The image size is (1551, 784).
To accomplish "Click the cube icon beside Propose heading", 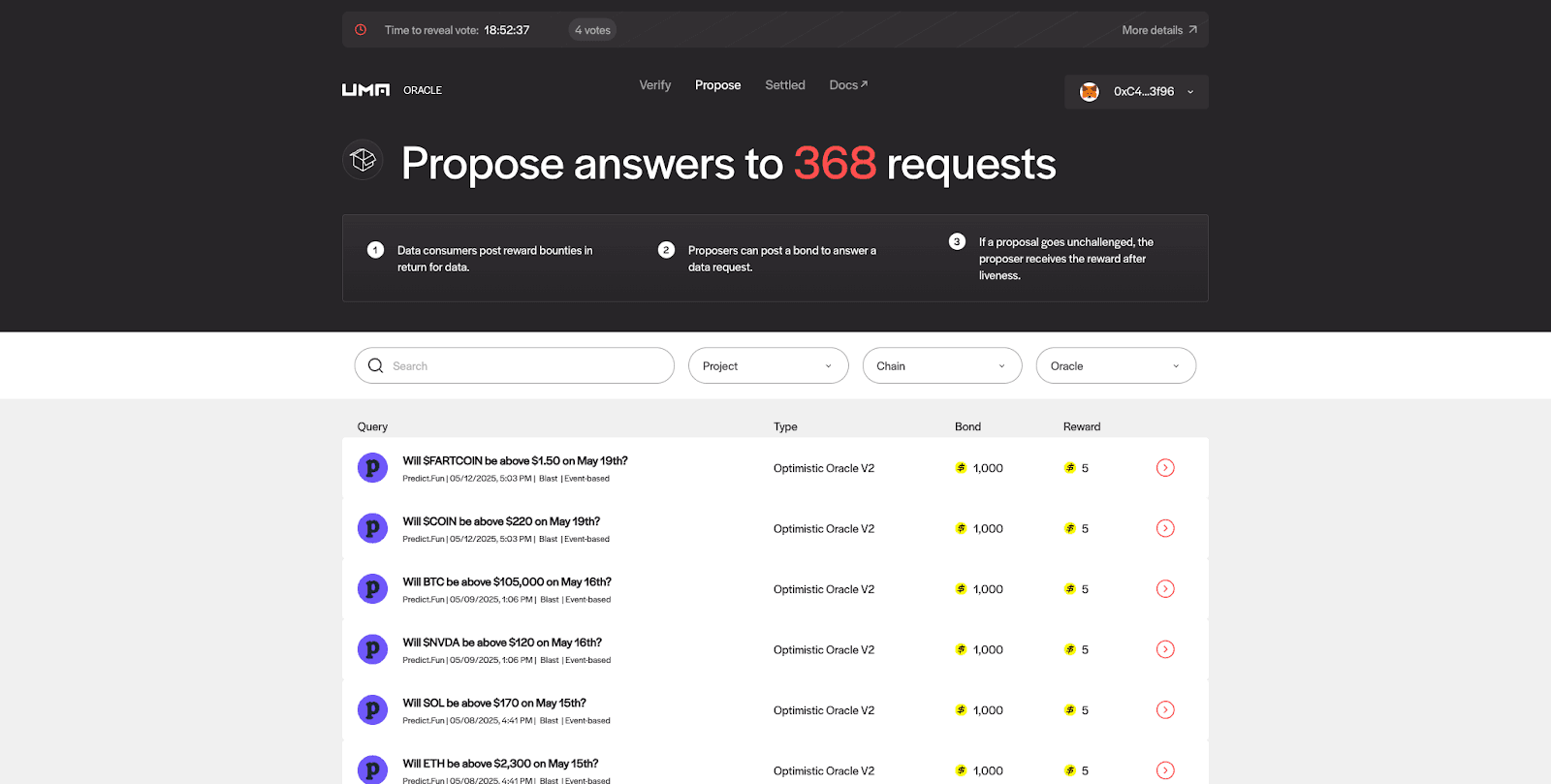I will 363,160.
